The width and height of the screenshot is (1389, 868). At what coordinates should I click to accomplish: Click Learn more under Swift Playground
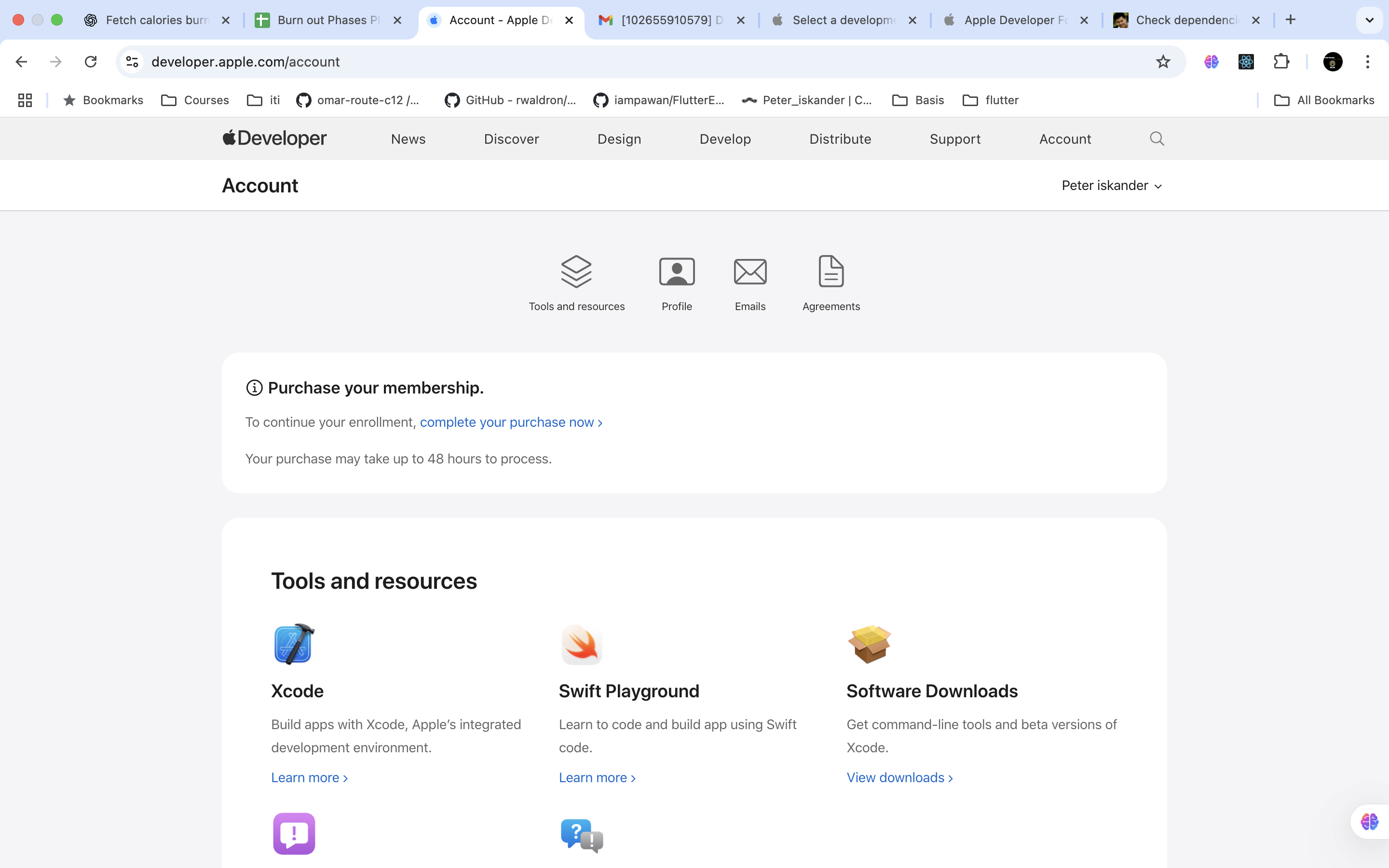597,777
